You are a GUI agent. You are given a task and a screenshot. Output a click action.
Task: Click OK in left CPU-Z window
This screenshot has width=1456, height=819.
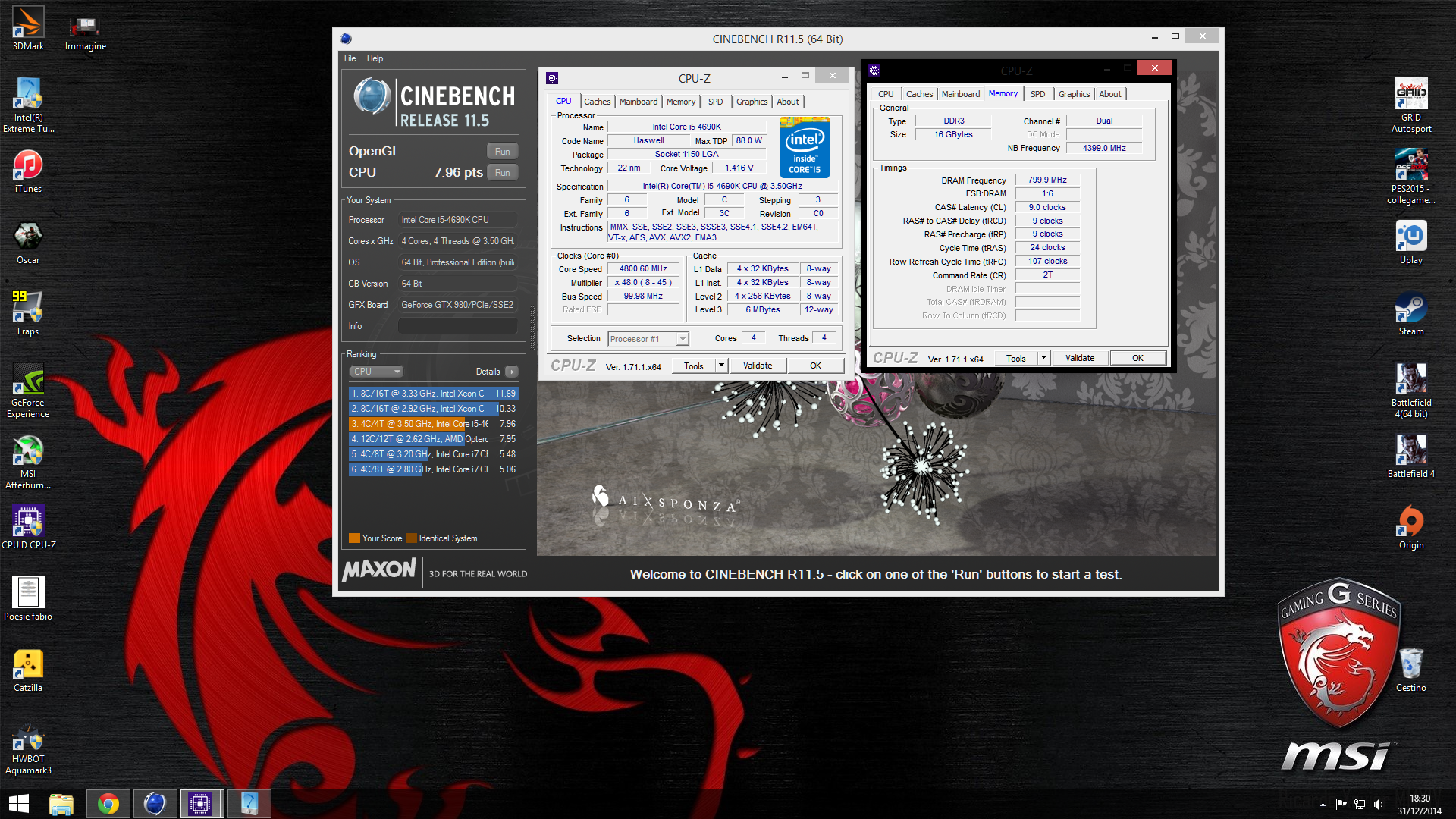(815, 366)
